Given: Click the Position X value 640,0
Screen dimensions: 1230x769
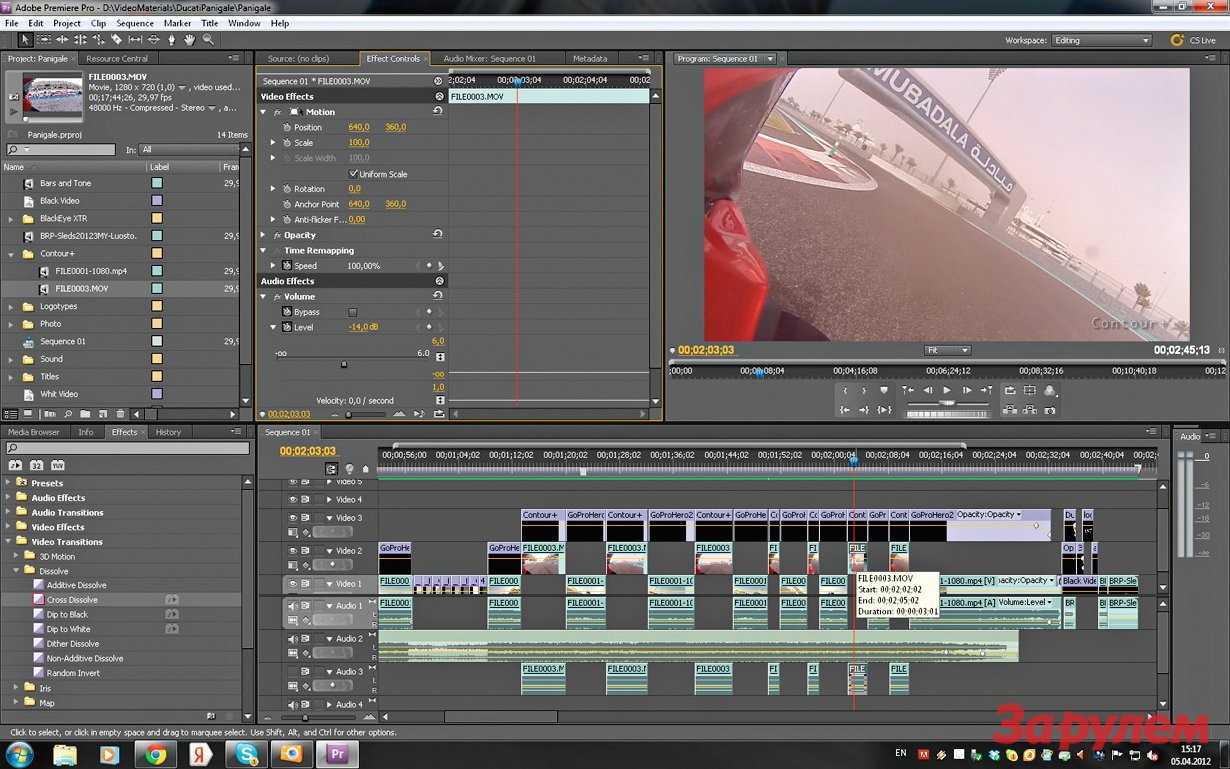Looking at the screenshot, I should [359, 127].
